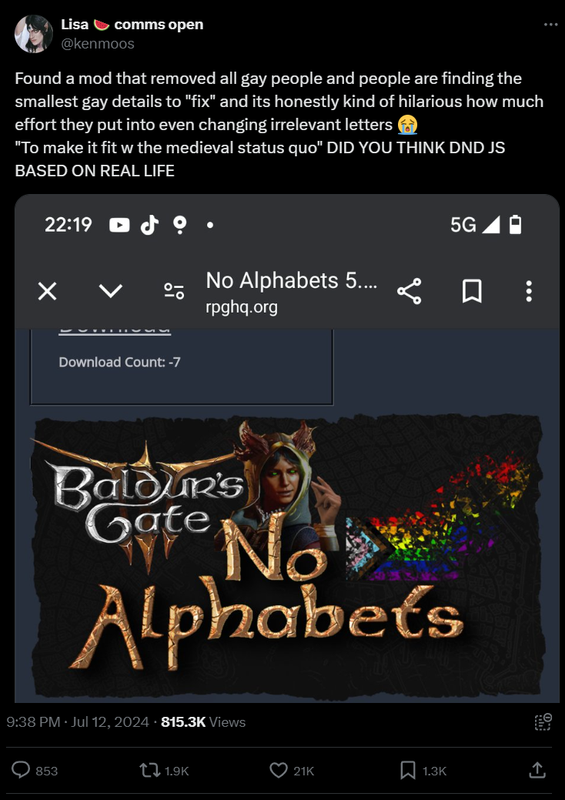The width and height of the screenshot is (565, 800).
Task: Retweet this post with 1.9K reposts
Action: pyautogui.click(x=150, y=770)
